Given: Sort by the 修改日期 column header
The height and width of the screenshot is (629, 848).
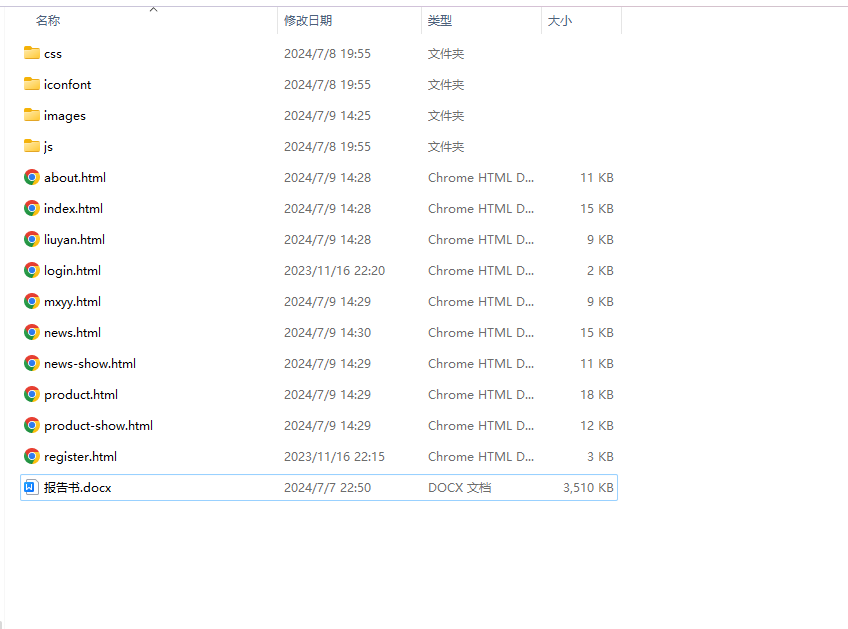Looking at the screenshot, I should 308,21.
